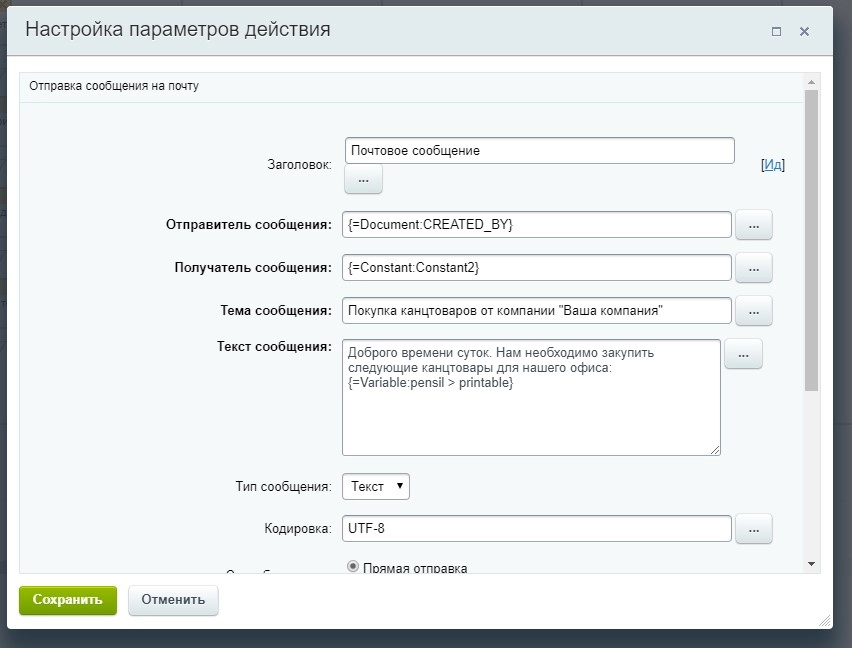Select the Кодировка input field
Screen dimensions: 852x648
click(537, 528)
